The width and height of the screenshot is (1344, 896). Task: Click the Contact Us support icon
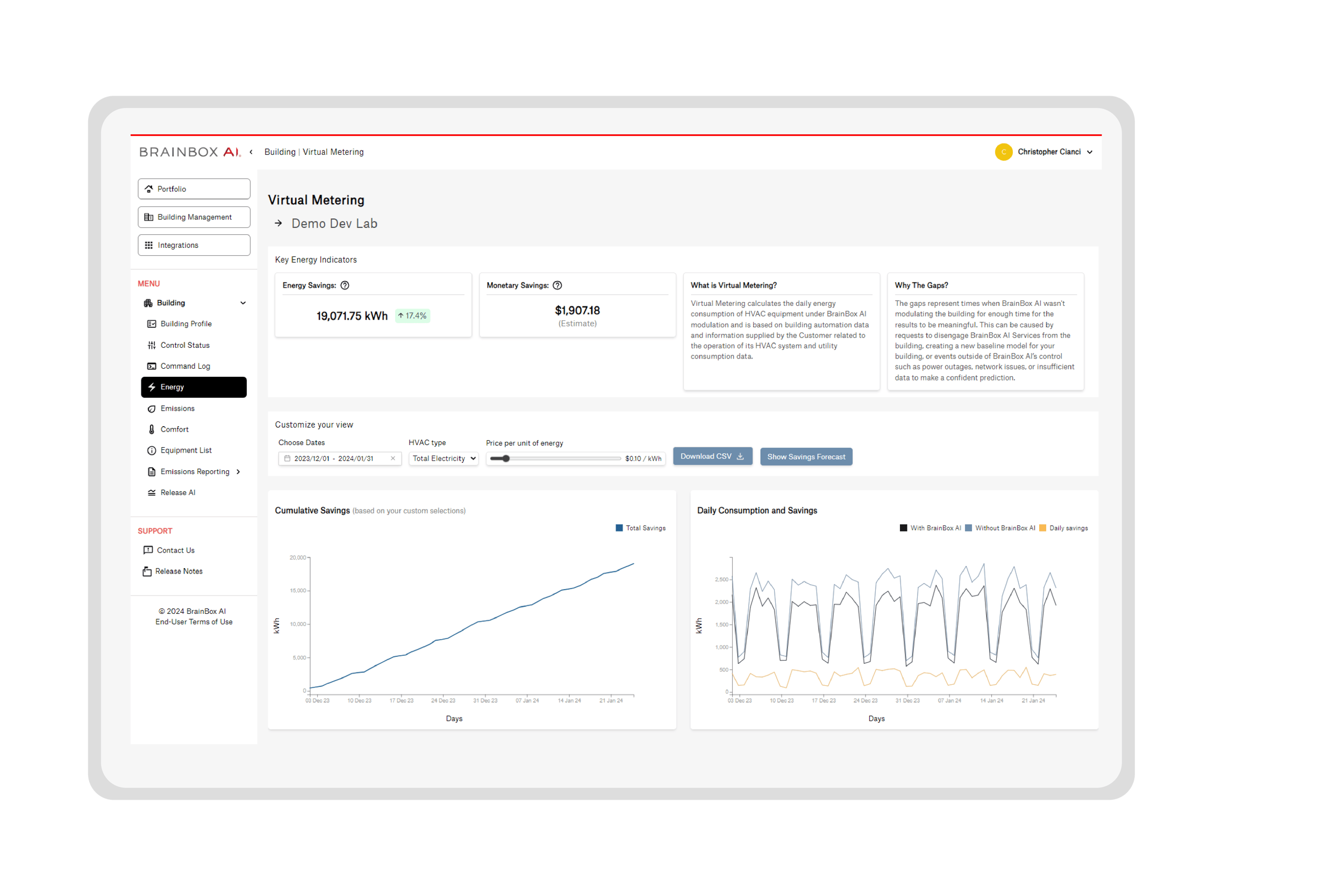[148, 550]
